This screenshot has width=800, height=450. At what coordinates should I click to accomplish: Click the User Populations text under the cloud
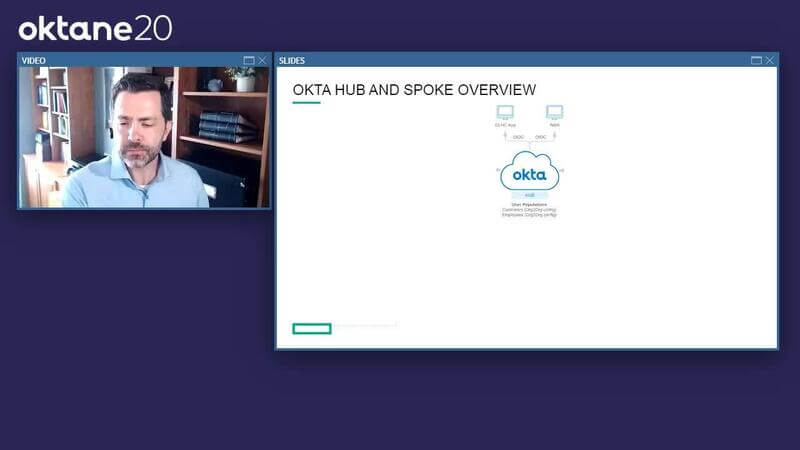[x=529, y=205]
